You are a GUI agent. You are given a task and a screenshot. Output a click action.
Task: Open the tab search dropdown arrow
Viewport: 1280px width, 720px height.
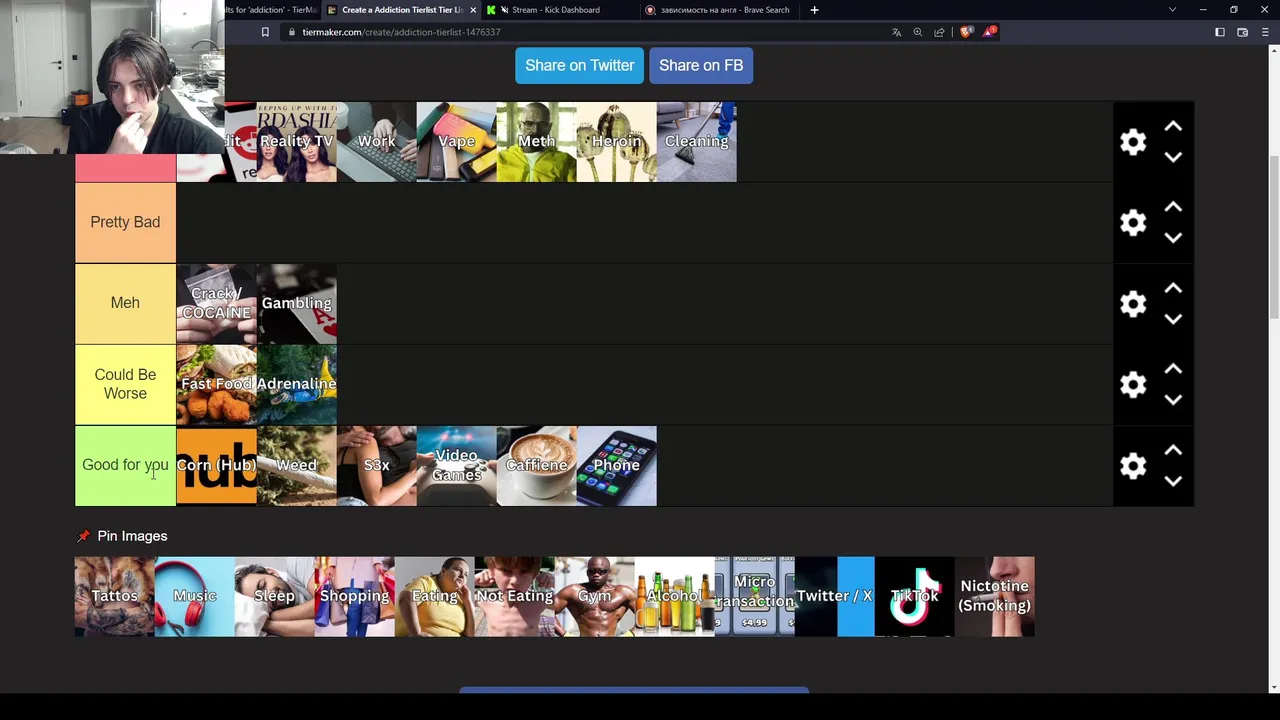tap(1172, 10)
